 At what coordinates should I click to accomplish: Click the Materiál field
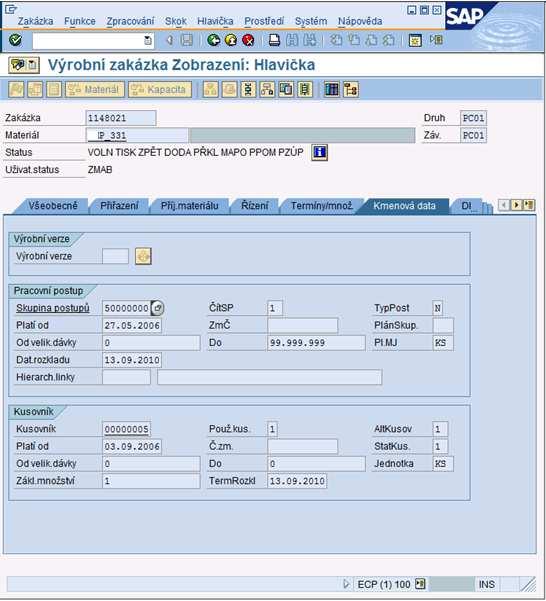[x=137, y=135]
